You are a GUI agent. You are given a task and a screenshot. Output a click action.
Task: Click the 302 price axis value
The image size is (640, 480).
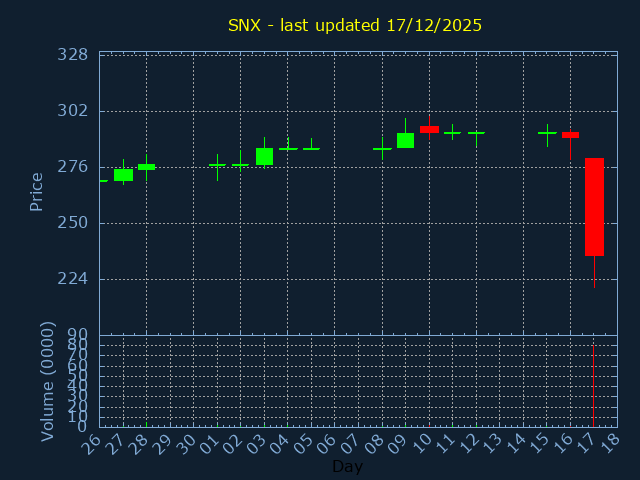click(72, 110)
